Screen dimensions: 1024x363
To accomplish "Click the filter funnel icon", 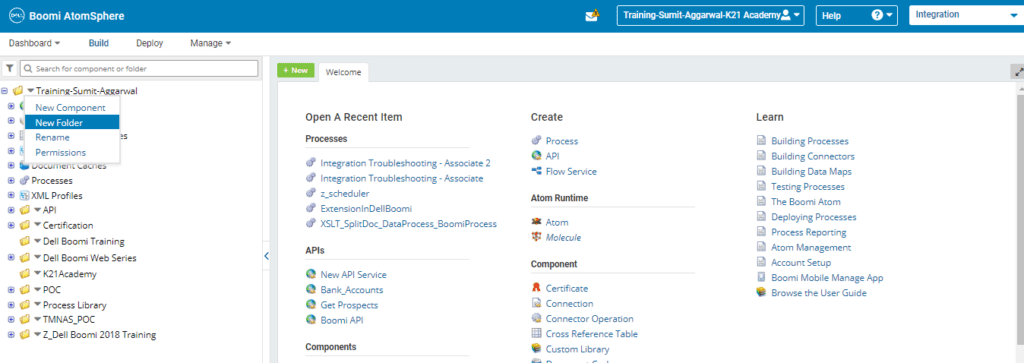I will (x=10, y=68).
